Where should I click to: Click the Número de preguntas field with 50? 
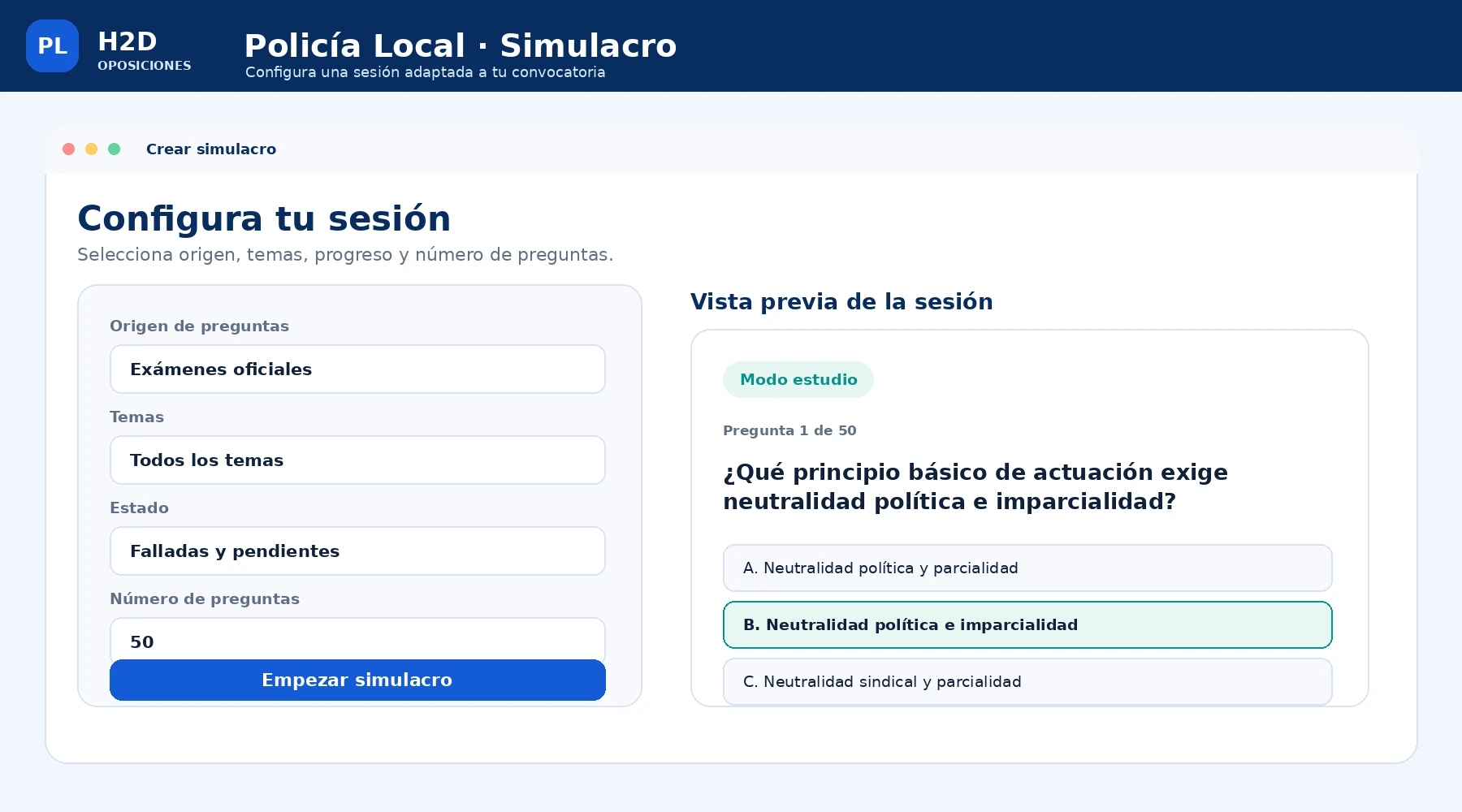pos(357,639)
